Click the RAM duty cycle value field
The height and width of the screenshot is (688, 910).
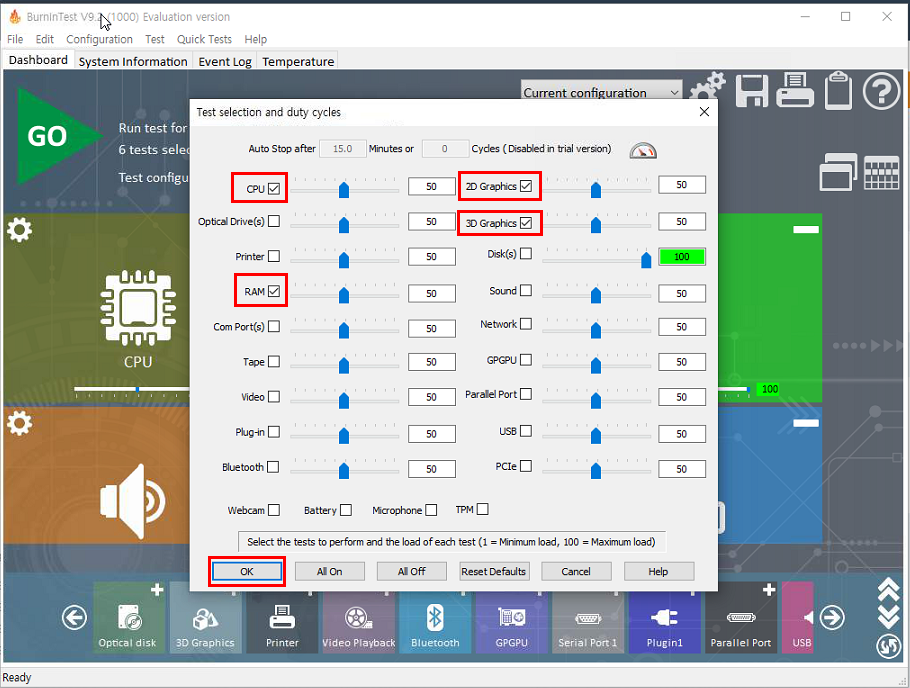431,293
